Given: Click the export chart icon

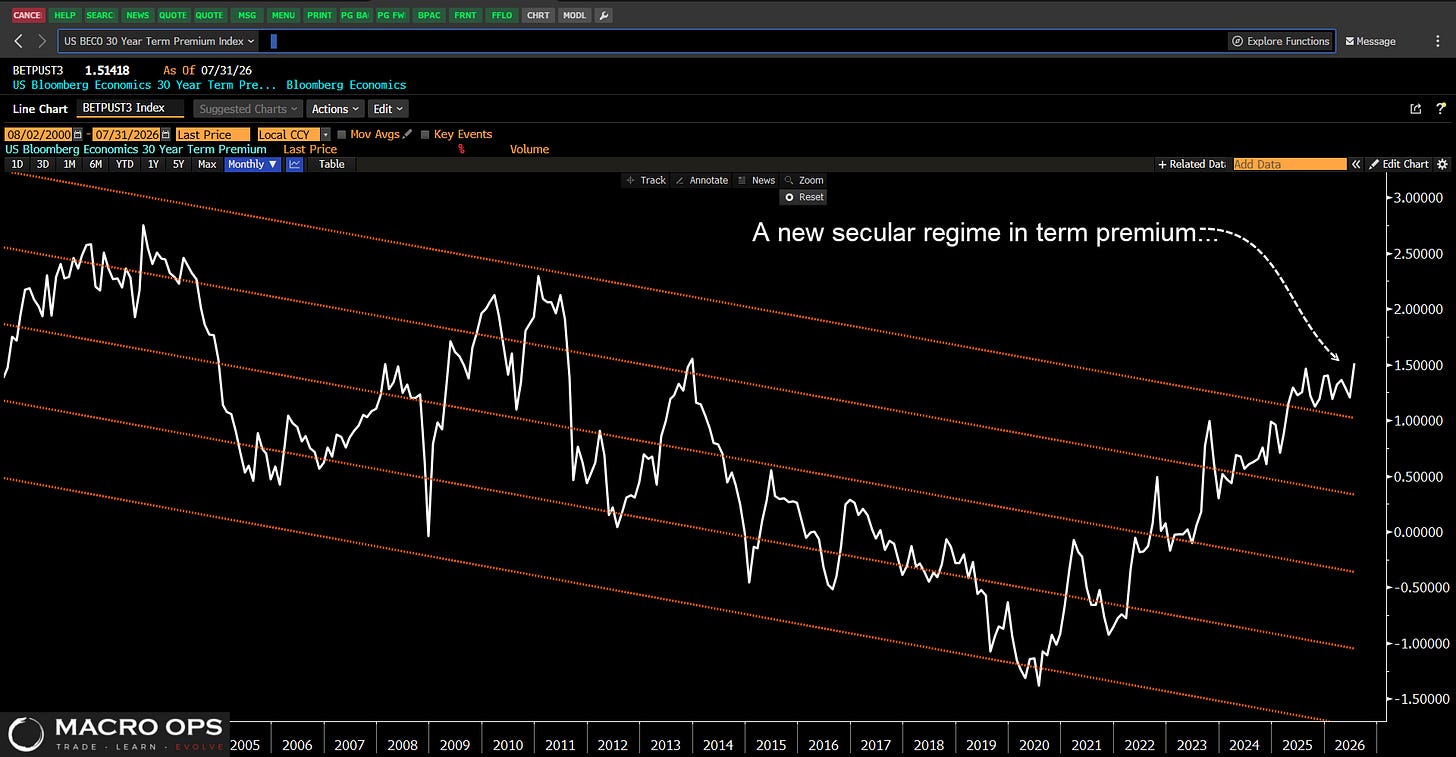Looking at the screenshot, I should coord(1415,109).
